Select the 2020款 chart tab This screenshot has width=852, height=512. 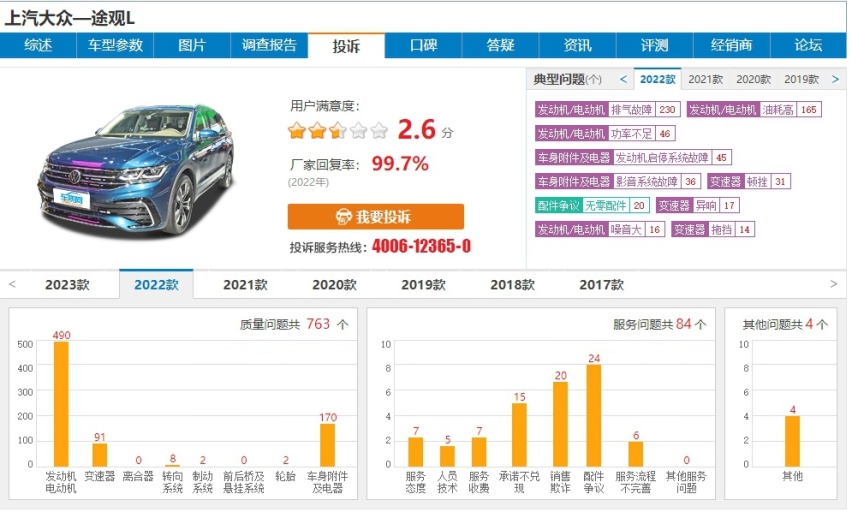(x=334, y=285)
